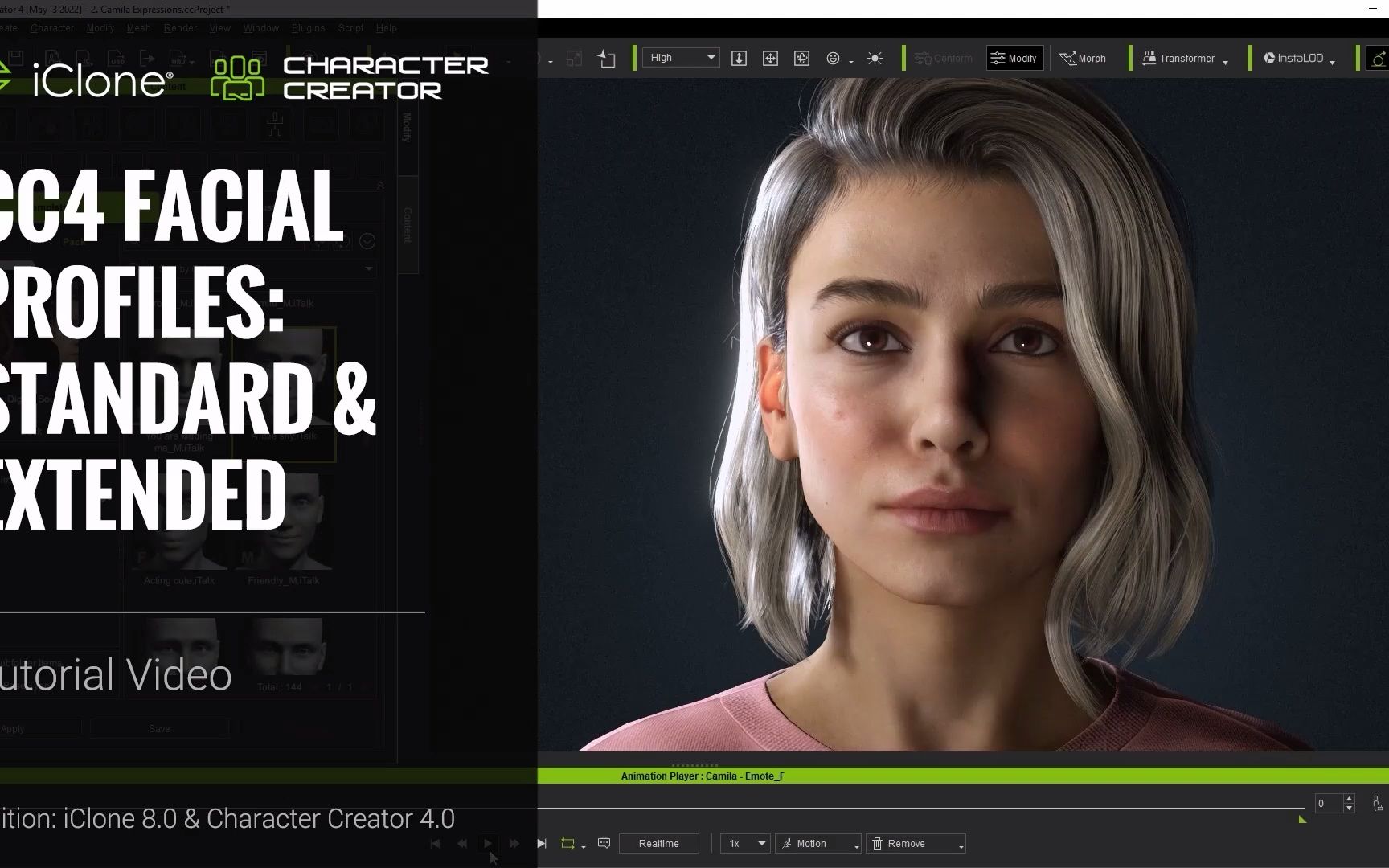
Task: Click the sun lighting icon
Action: tap(875, 58)
